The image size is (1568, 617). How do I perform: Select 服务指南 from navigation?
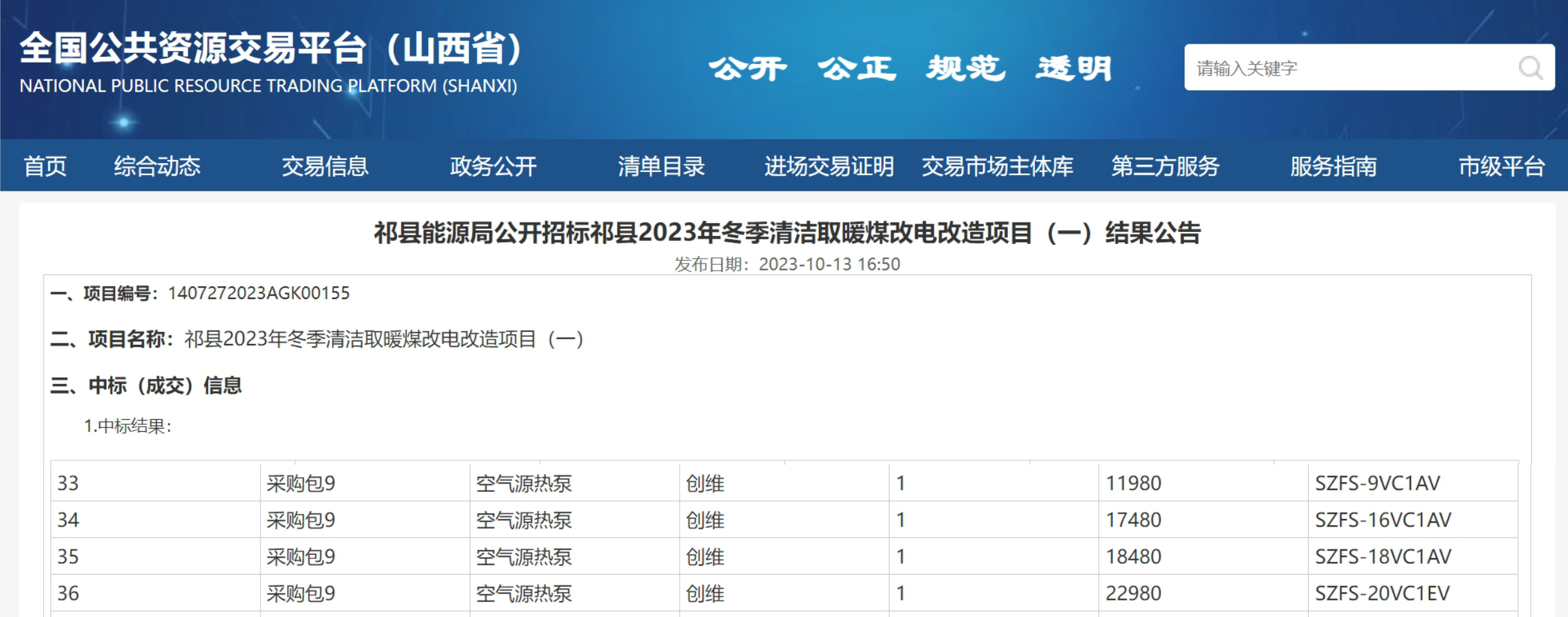[1333, 166]
